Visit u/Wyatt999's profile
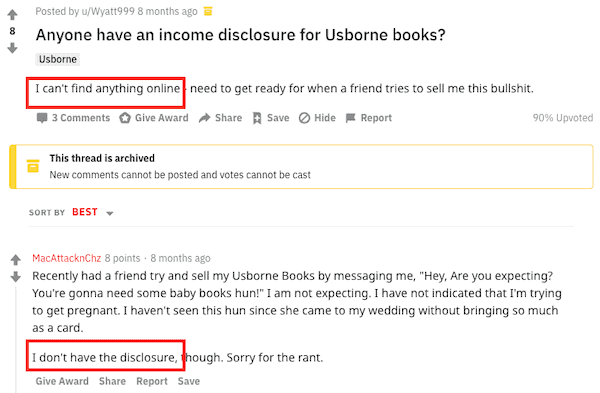 [108, 11]
